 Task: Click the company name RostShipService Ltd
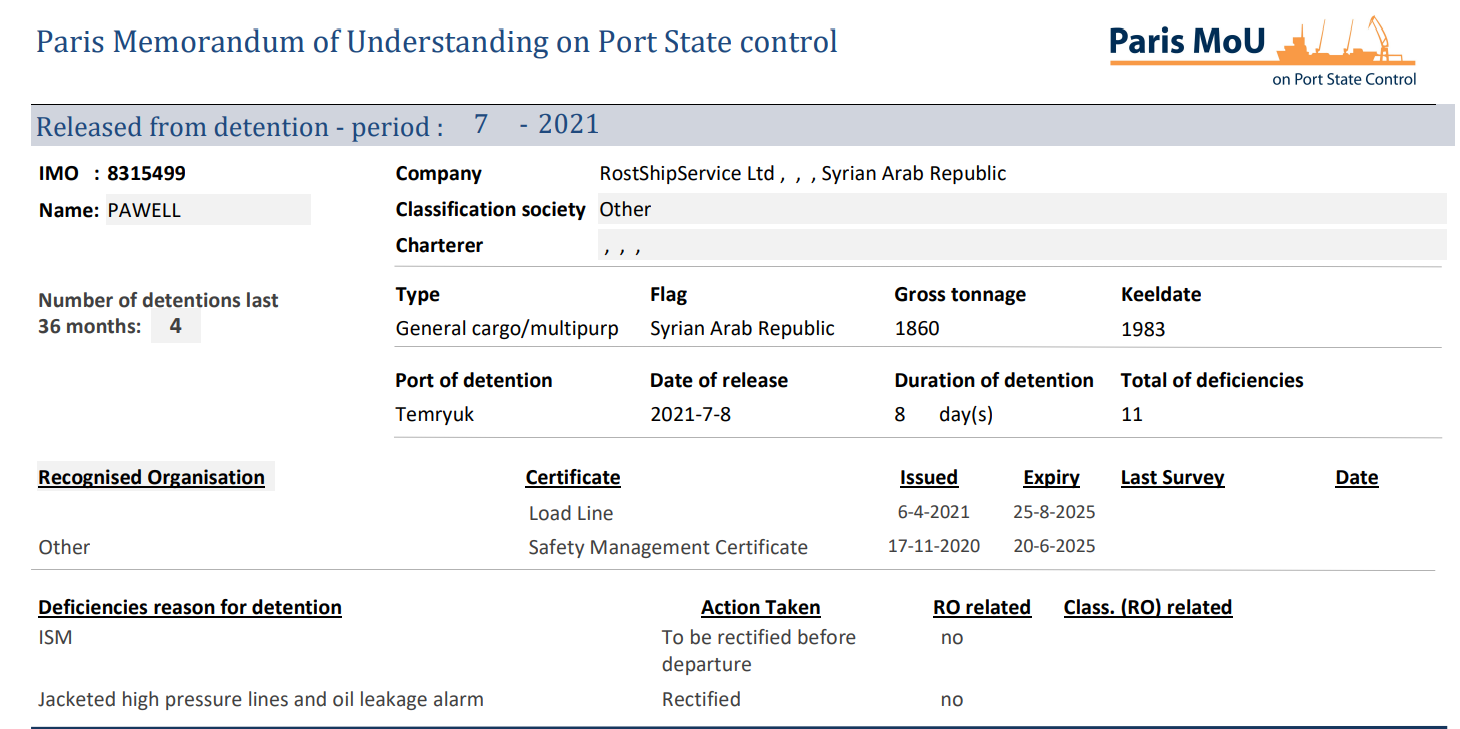pos(686,173)
